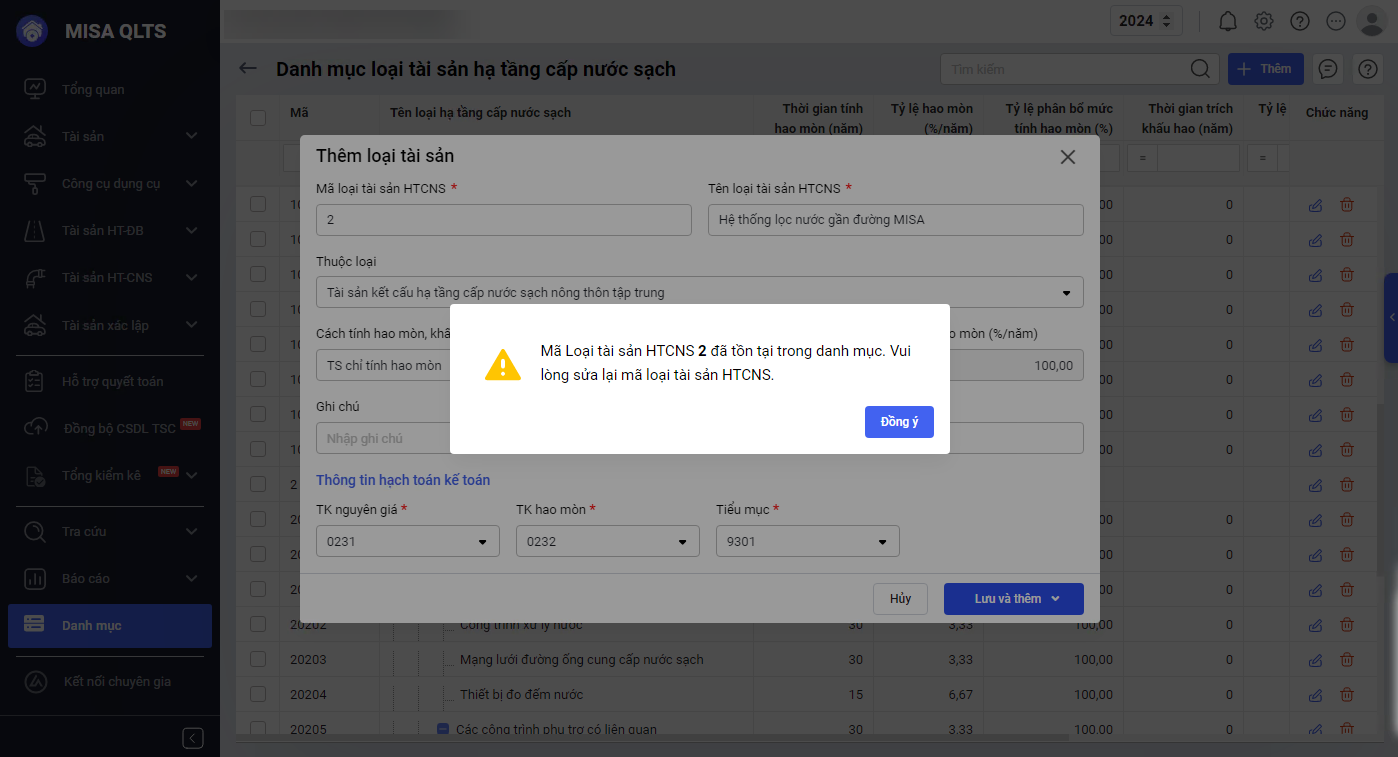Viewport: 1398px width, 757px height.
Task: Click the user avatar icon
Action: click(x=1370, y=21)
